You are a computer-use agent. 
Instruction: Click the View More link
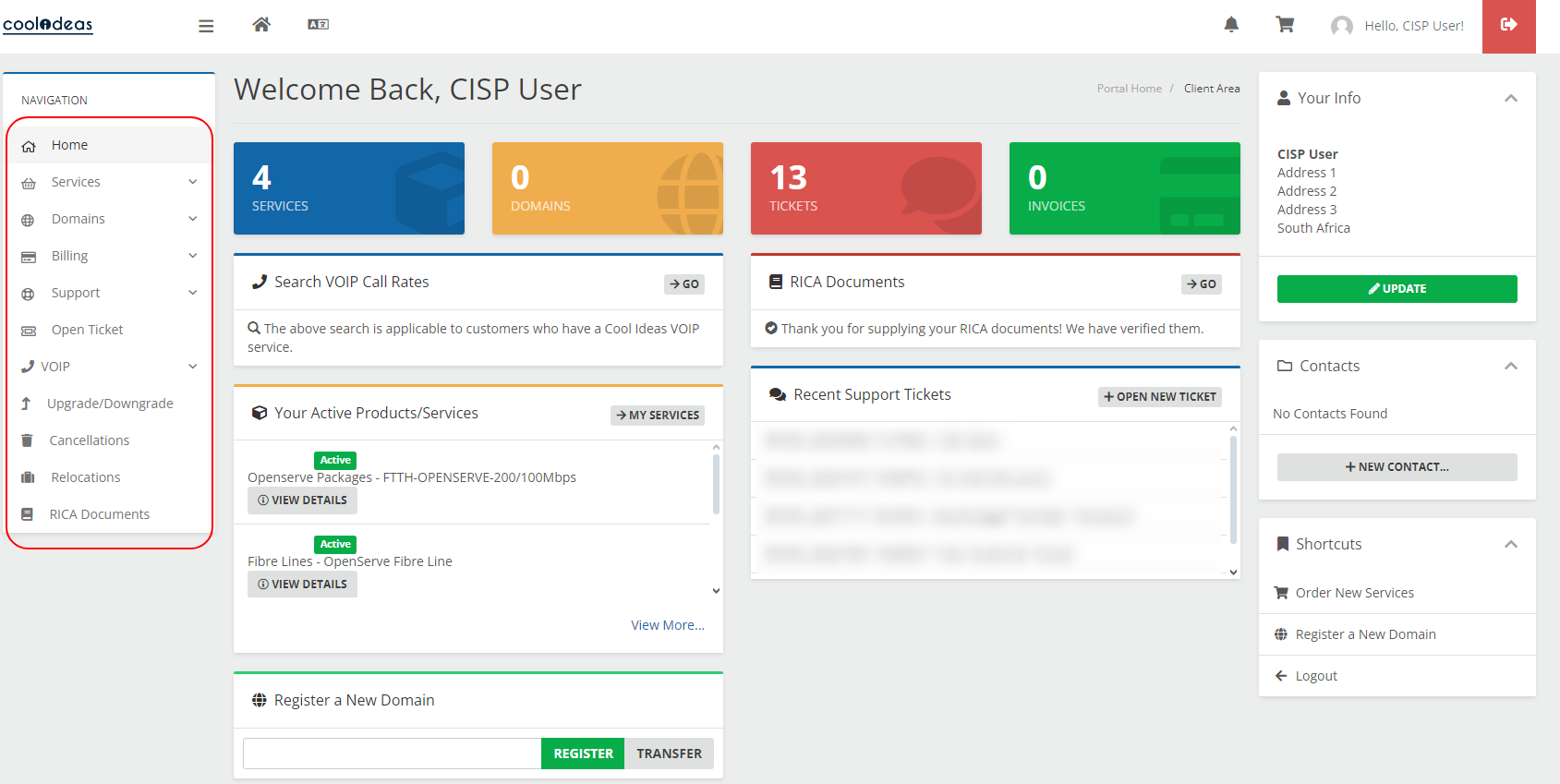tap(668, 625)
